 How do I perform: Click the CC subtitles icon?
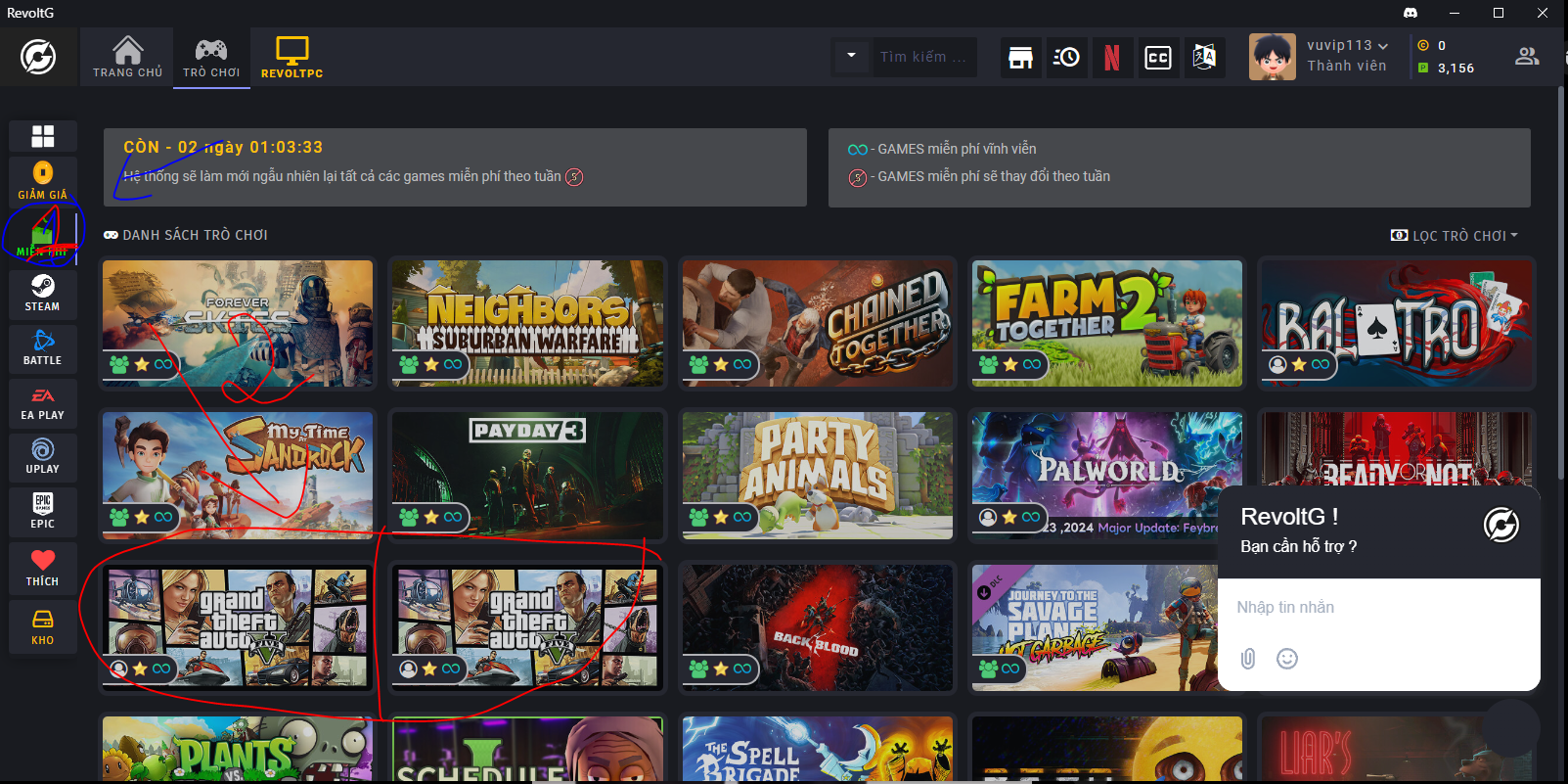point(1158,58)
